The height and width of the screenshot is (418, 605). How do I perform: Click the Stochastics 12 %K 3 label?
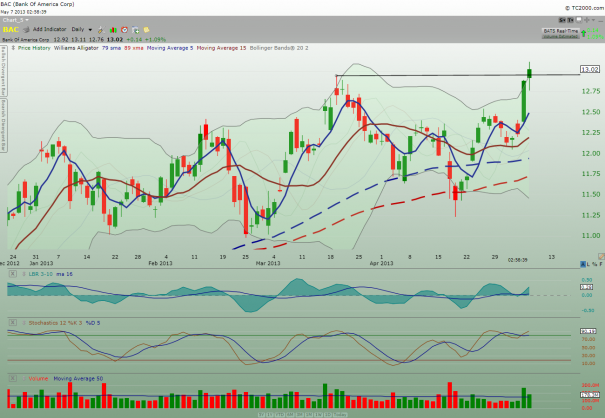[55, 323]
